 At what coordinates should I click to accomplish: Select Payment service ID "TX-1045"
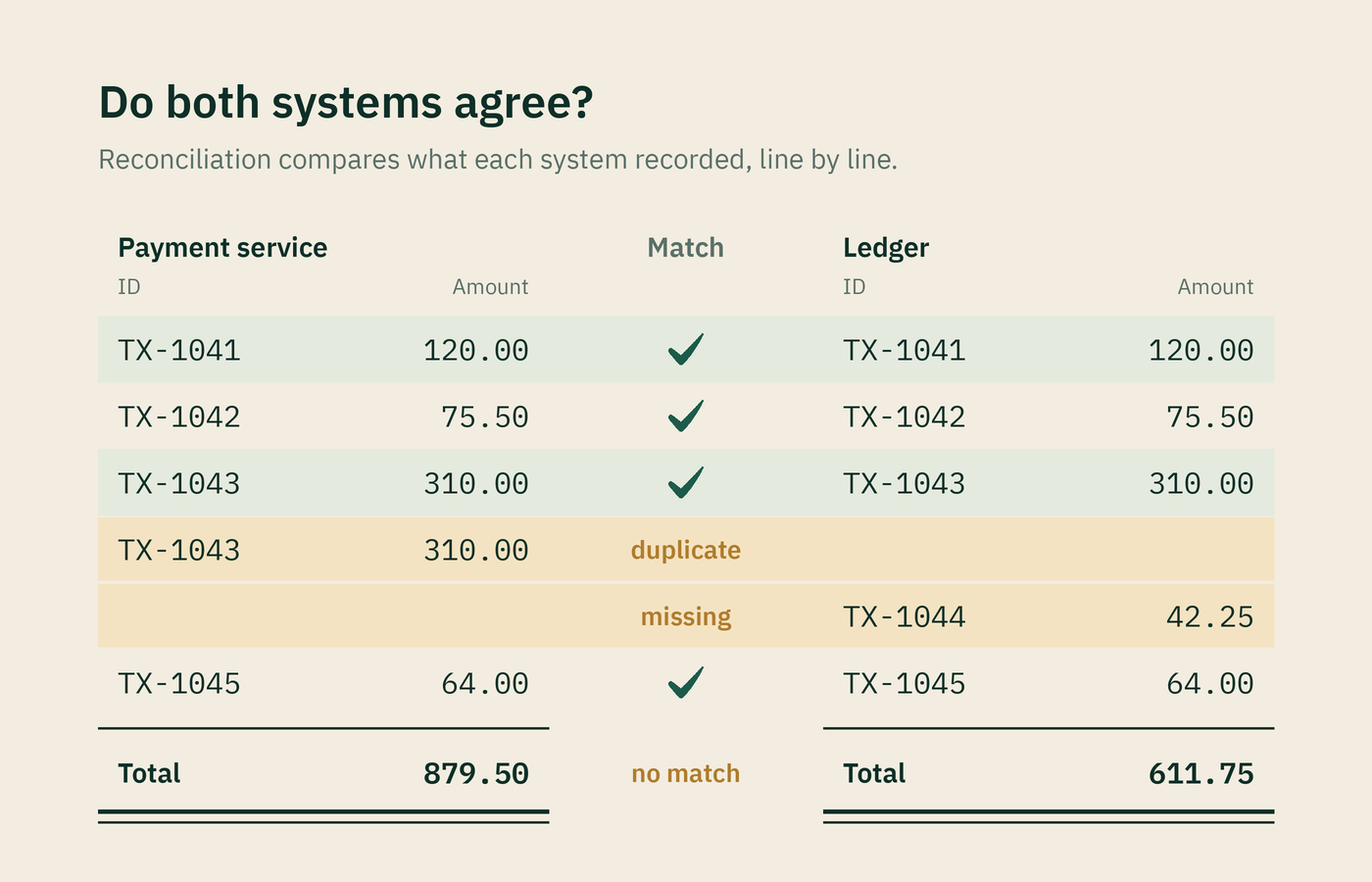179,683
